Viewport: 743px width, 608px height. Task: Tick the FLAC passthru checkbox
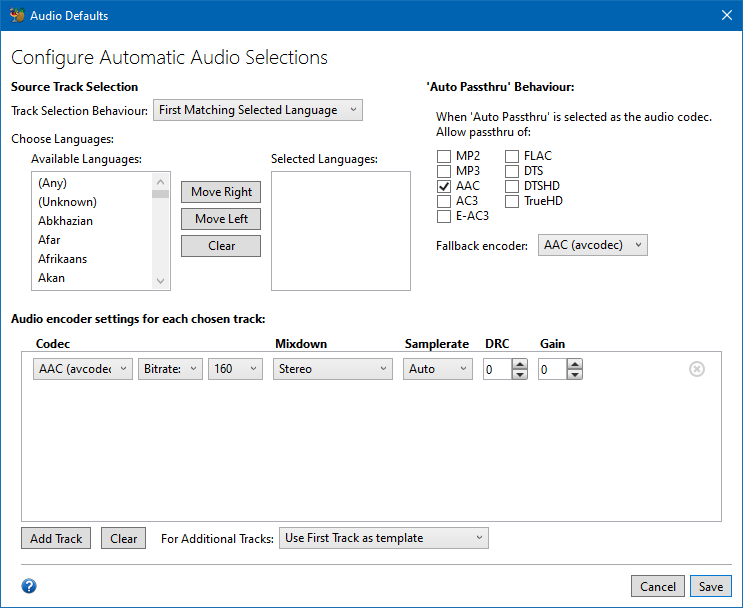(511, 156)
